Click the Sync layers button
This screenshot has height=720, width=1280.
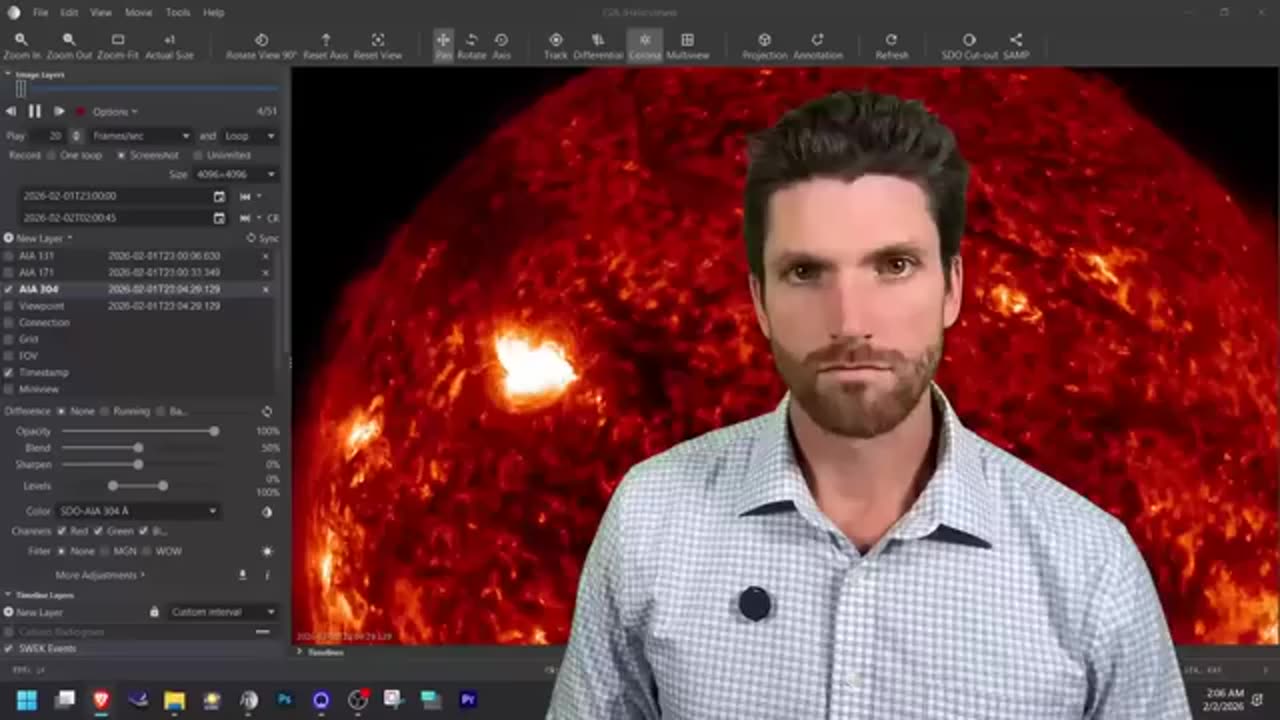coord(263,238)
